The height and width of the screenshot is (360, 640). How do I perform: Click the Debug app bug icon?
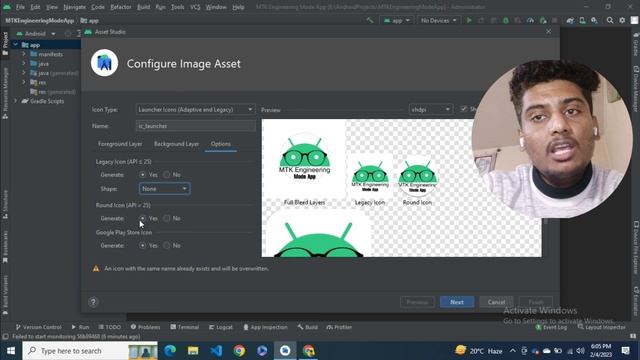pyautogui.click(x=506, y=20)
